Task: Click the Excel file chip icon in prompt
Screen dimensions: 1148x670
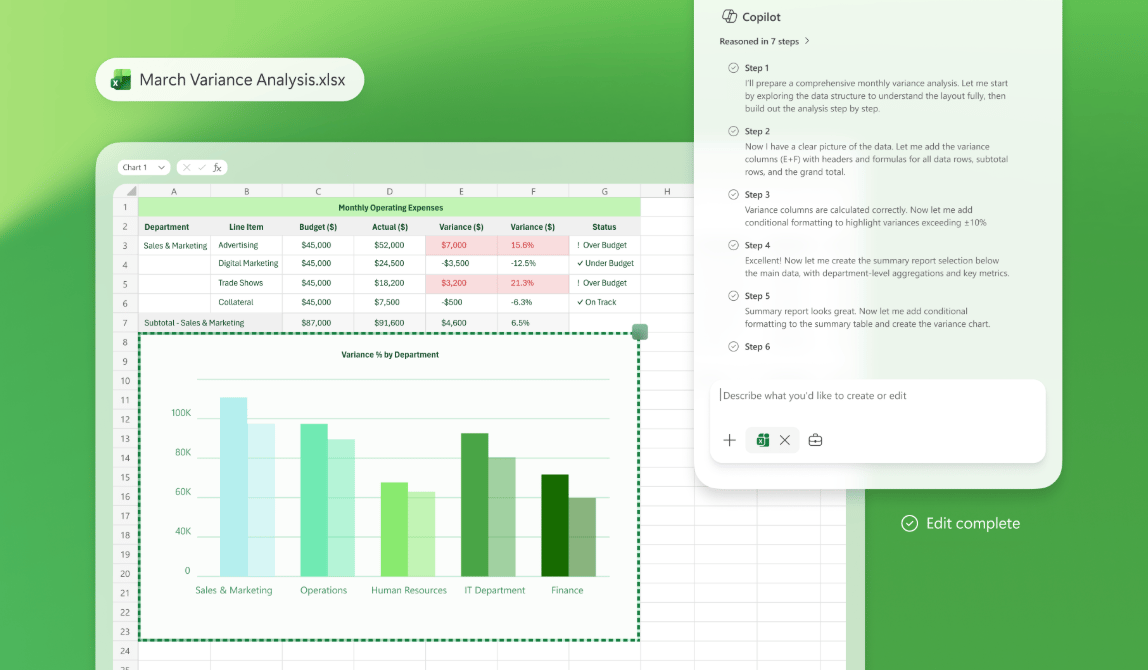Action: [762, 440]
